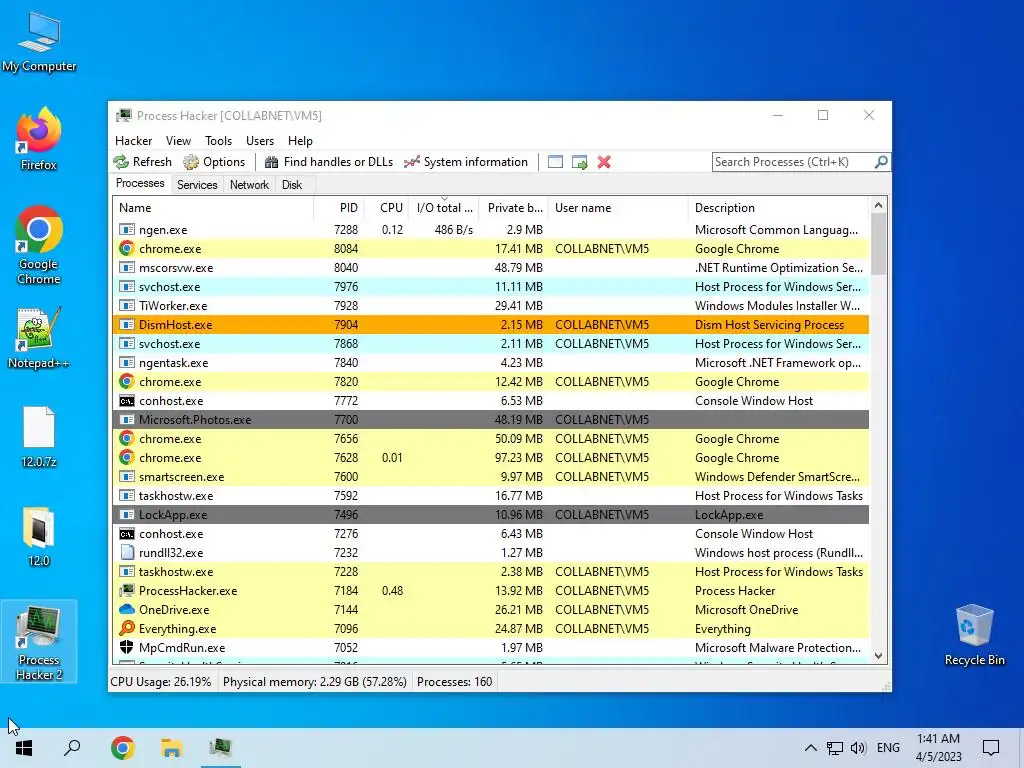The width and height of the screenshot is (1024, 768).
Task: Click console icon of conhost.exe 7276
Action: click(127, 534)
